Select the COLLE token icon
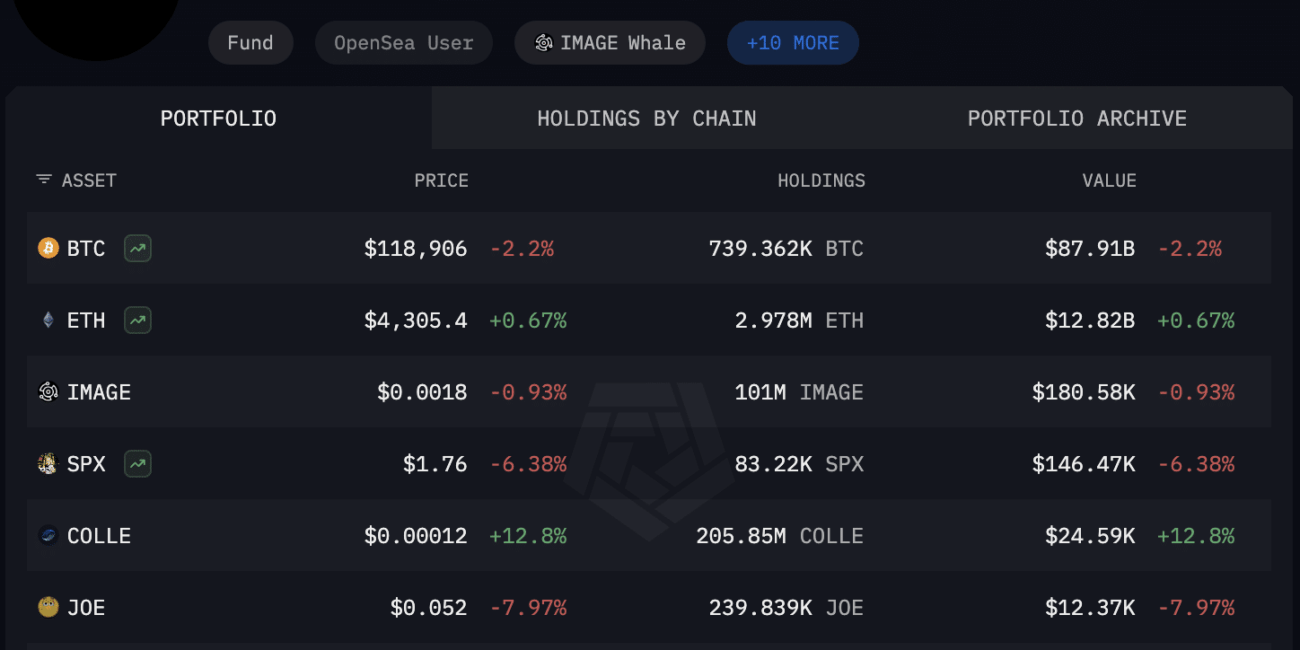Image resolution: width=1300 pixels, height=650 pixels. click(x=48, y=536)
